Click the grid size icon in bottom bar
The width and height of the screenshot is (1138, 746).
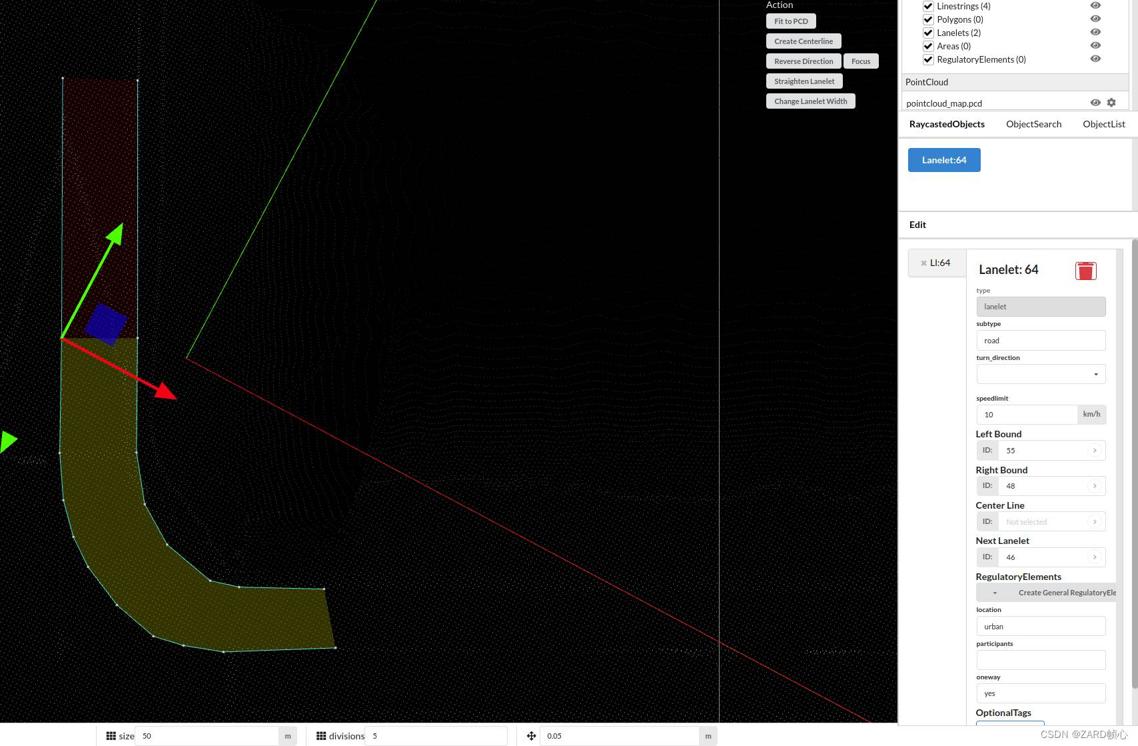tap(111, 736)
